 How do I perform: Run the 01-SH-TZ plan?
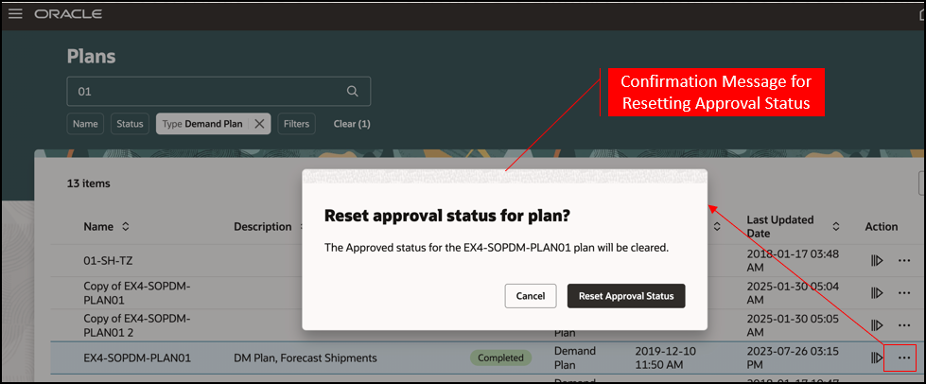point(877,261)
